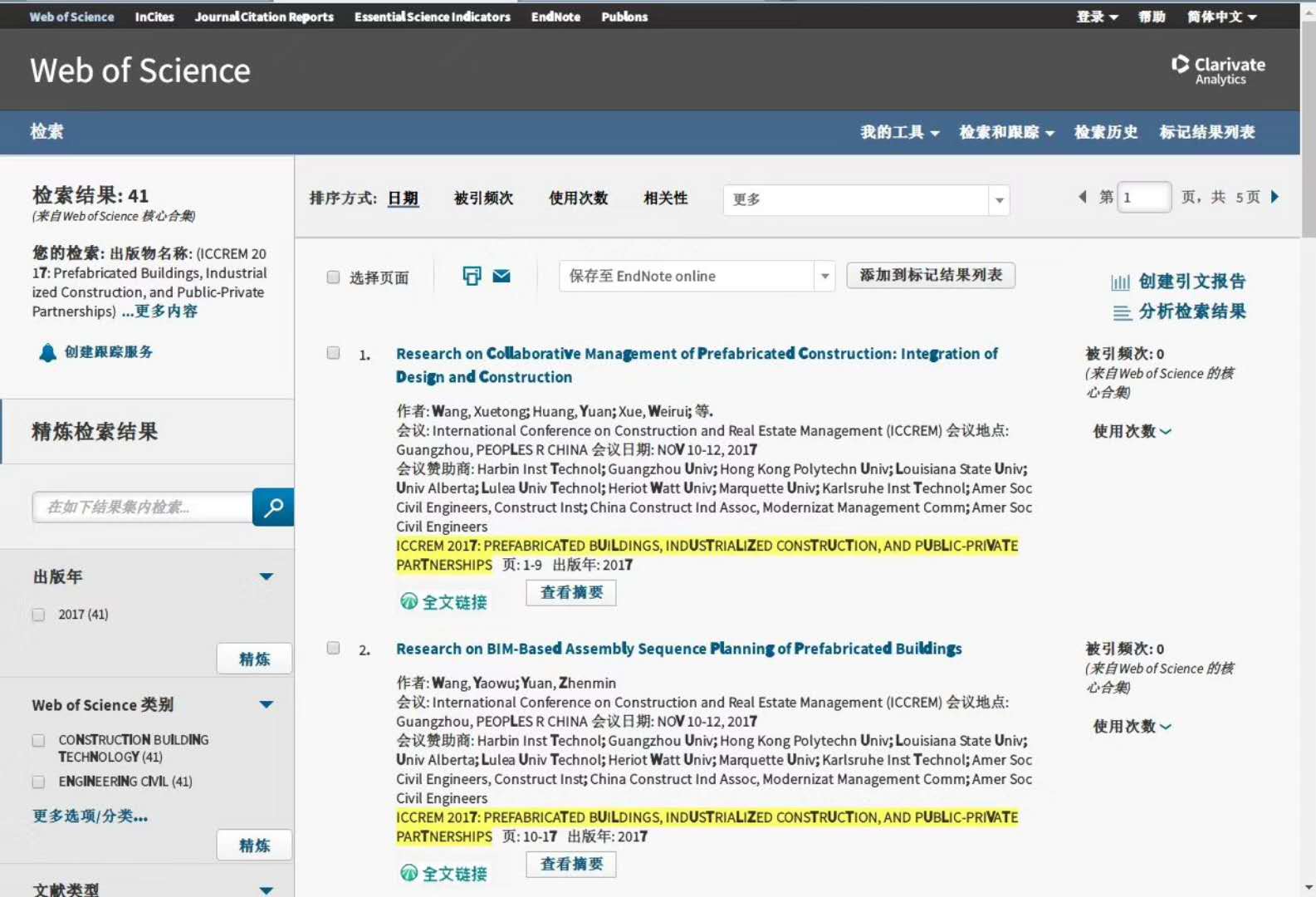
Task: Open Publons in top bar
Action: [x=624, y=17]
